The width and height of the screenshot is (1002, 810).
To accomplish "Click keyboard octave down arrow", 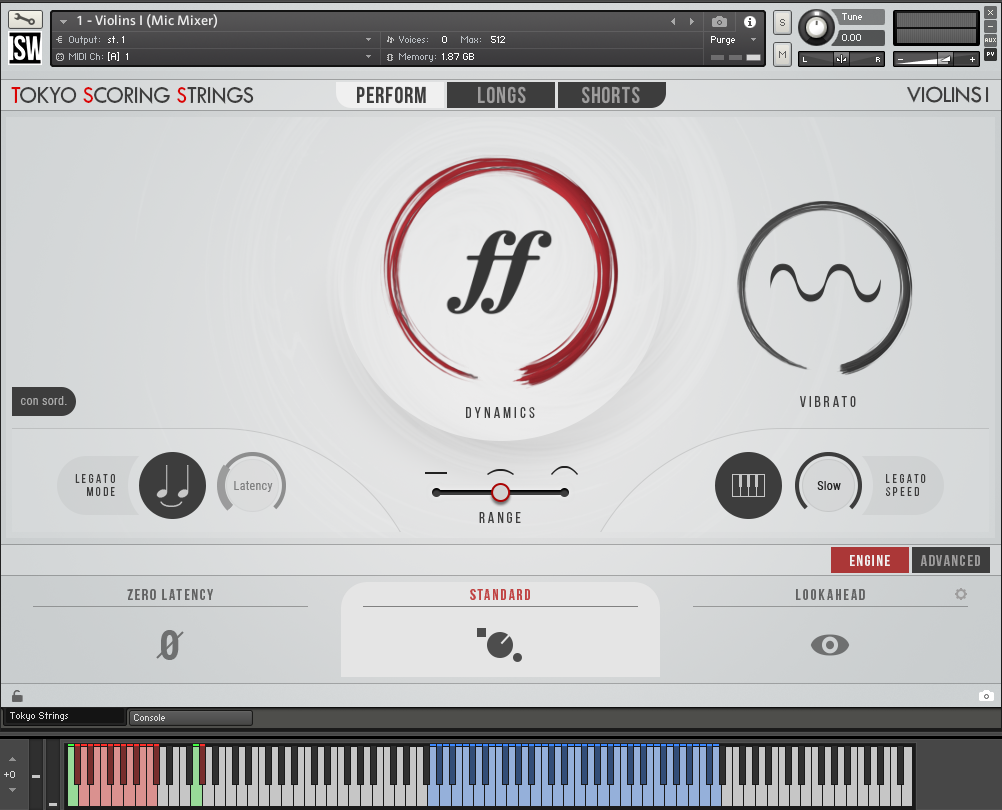I will 12,790.
